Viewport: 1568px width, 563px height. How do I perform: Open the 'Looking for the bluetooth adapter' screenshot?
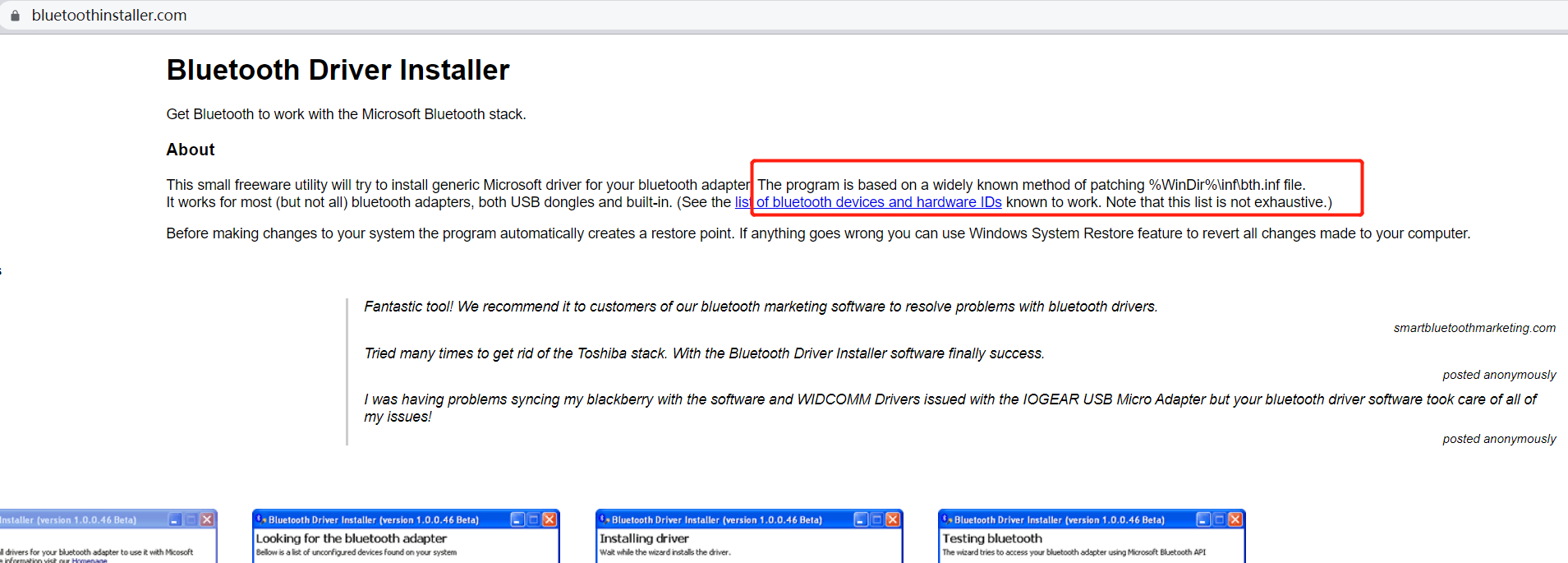(x=406, y=537)
